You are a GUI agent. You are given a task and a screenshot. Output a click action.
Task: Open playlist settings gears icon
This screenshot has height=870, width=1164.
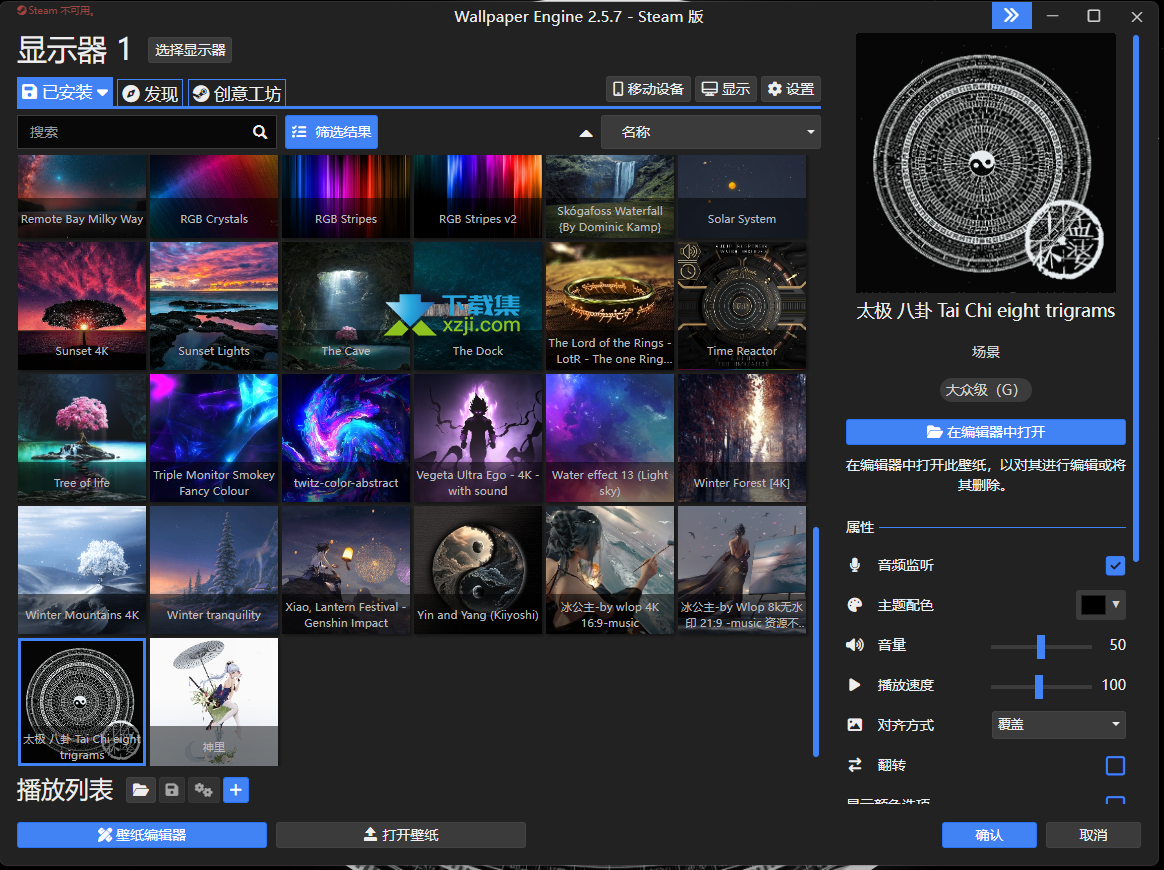click(203, 790)
